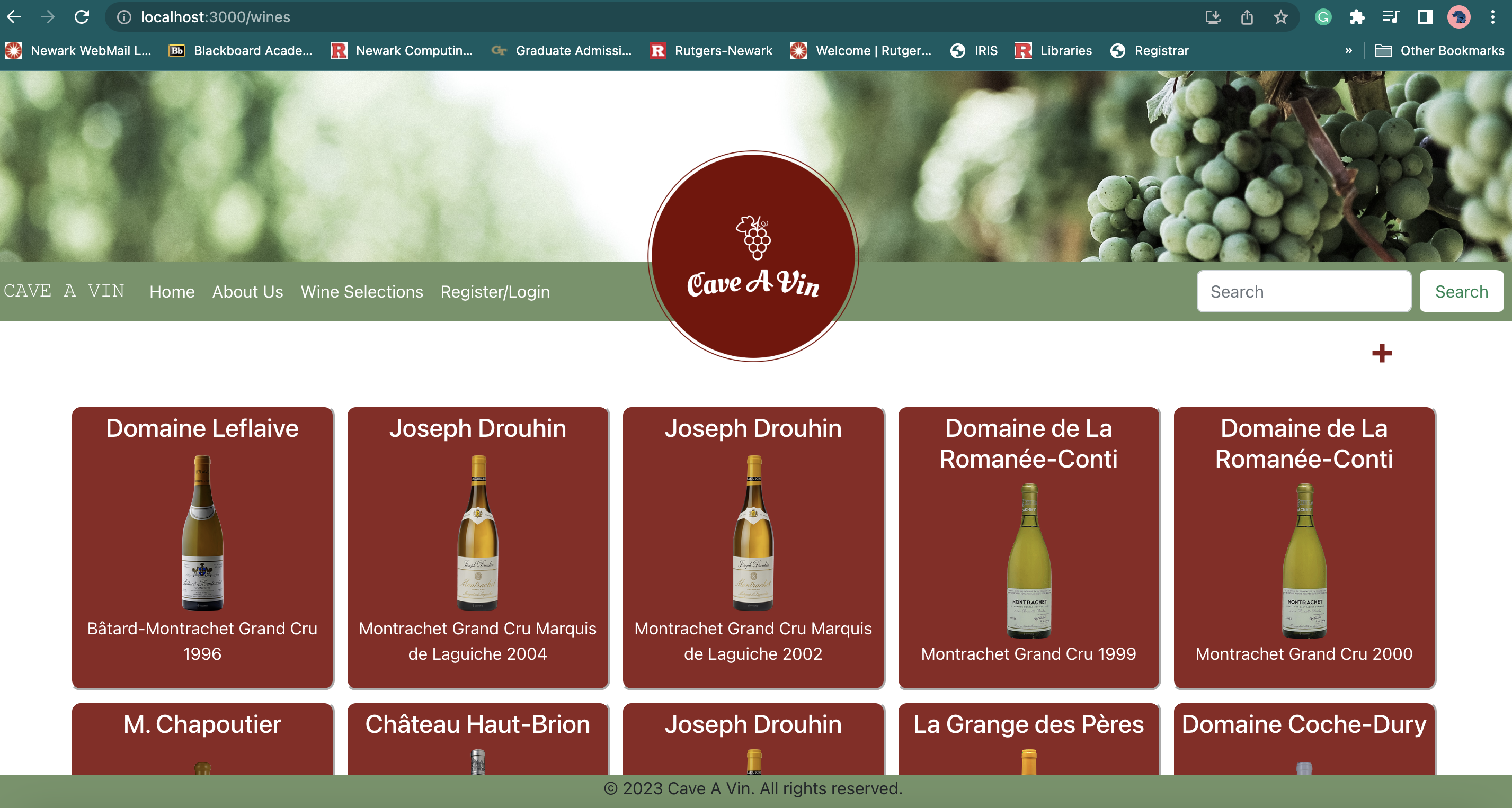1512x808 pixels.
Task: Toggle the browser side panel icon
Action: [x=1425, y=17]
